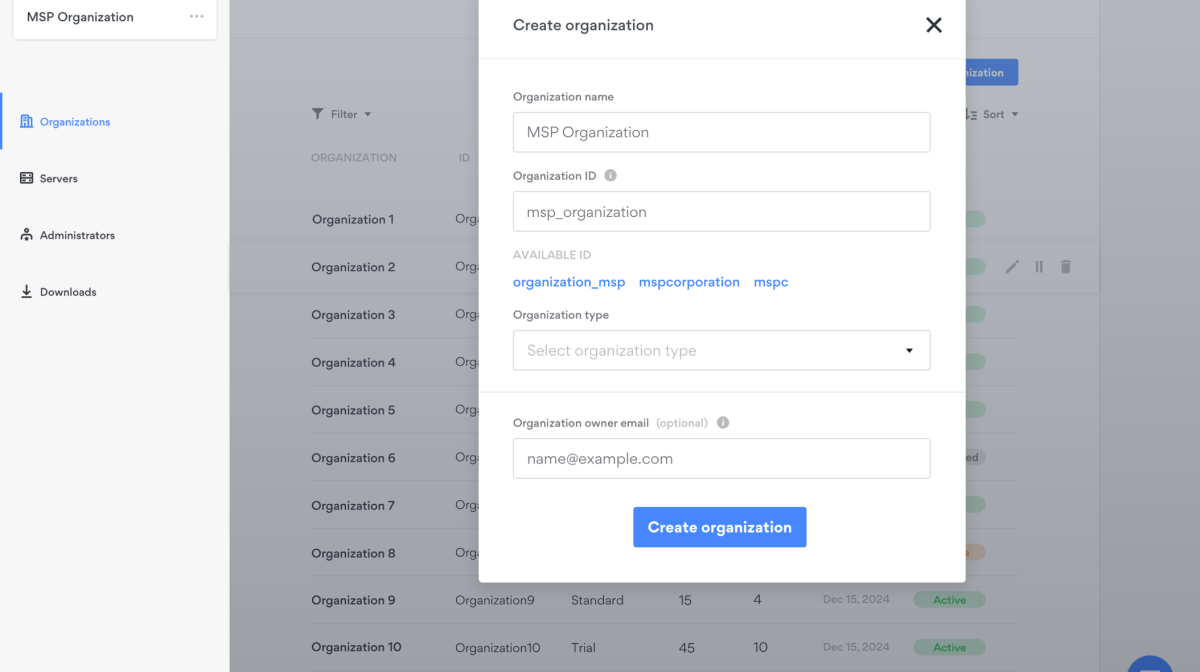This screenshot has height=672, width=1200.
Task: Select Organization 7 in the list
Action: 353,506
